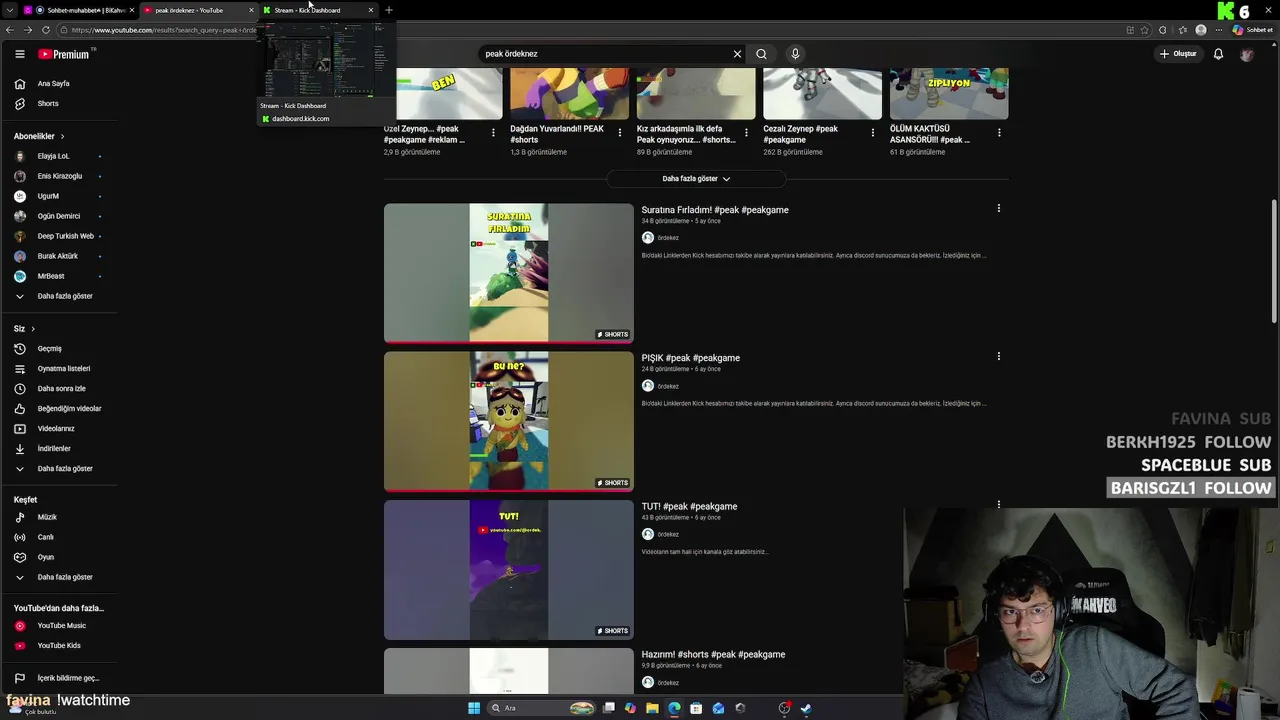Select the 'peak ördeknez - YouTube' tab
The height and width of the screenshot is (720, 1280).
[198, 10]
